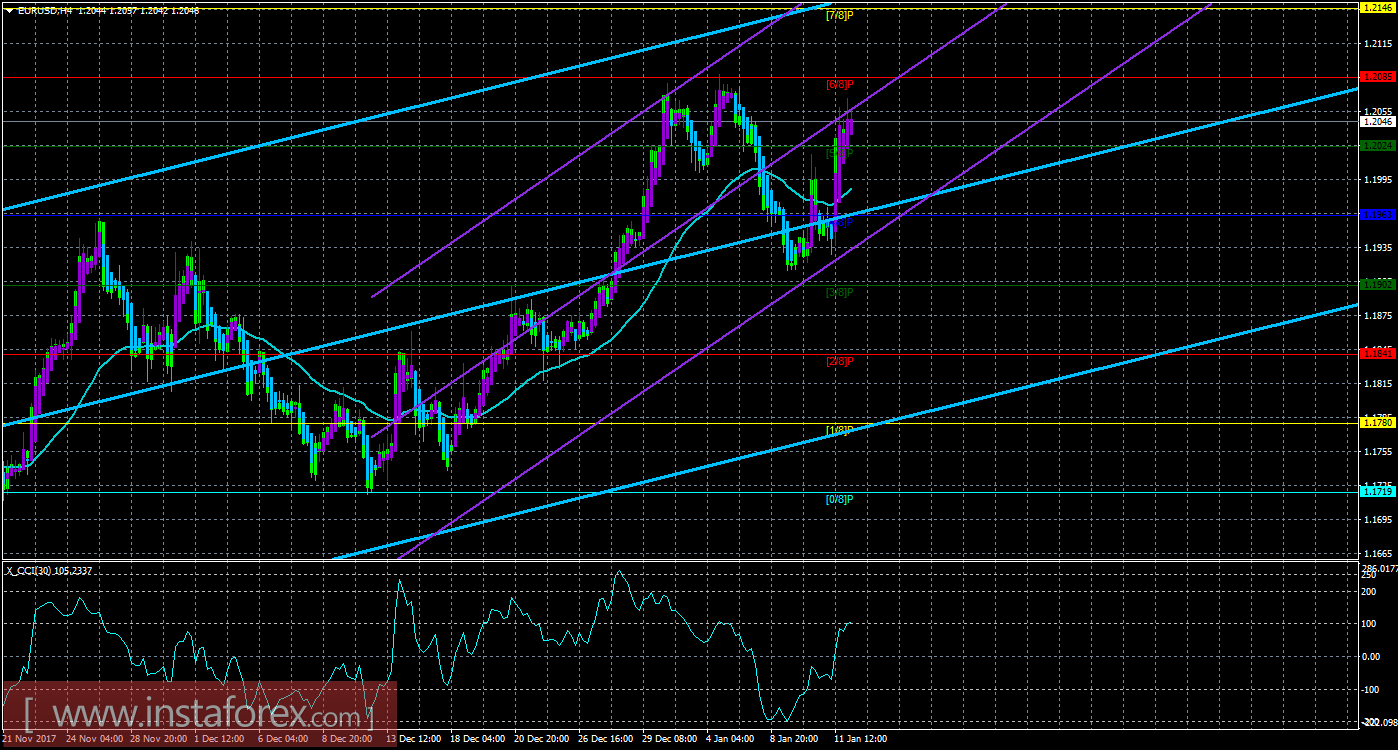
Task: Click the green 1.2024 price tag
Action: click(x=1378, y=145)
